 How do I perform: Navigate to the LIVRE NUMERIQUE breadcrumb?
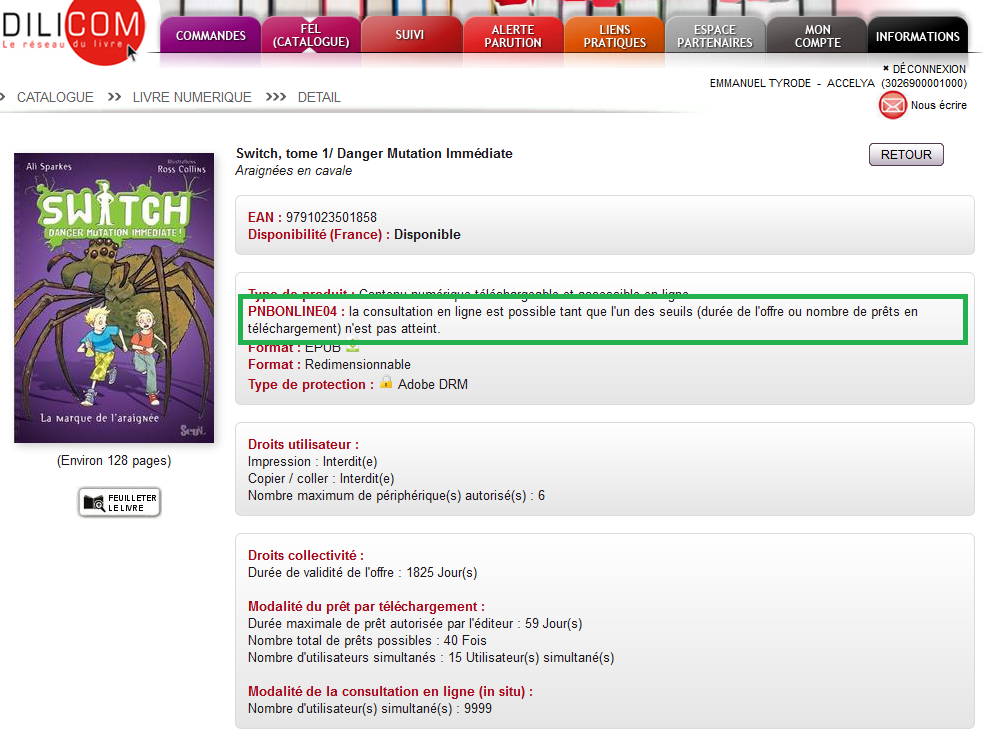click(192, 97)
